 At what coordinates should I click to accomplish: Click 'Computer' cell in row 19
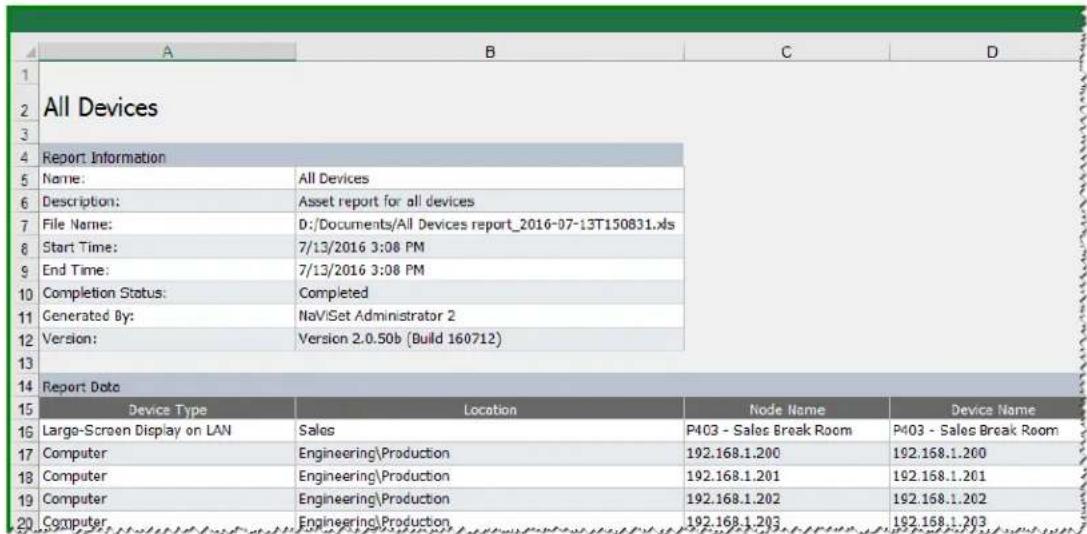click(x=167, y=499)
